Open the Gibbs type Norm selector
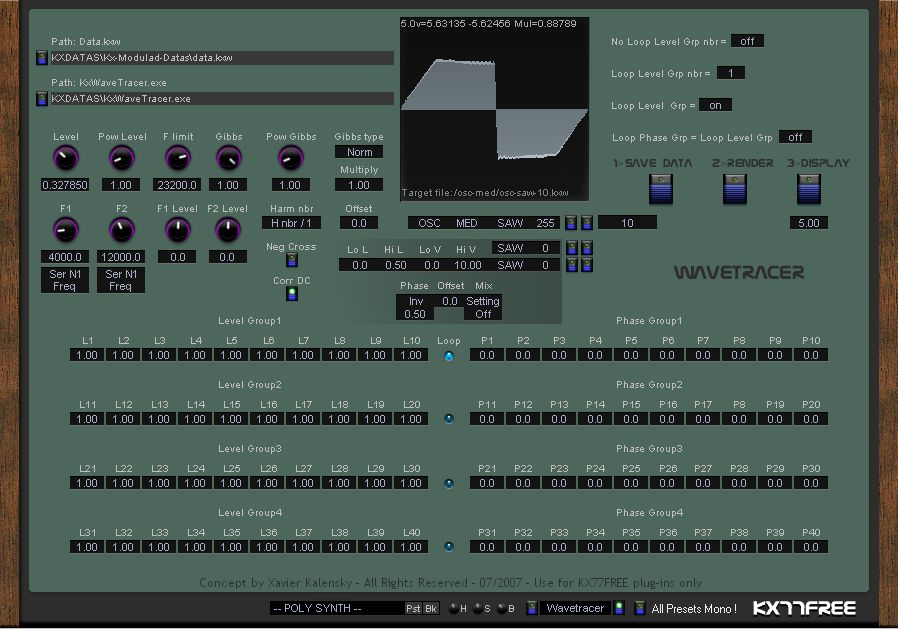The width and height of the screenshot is (898, 629). point(359,152)
